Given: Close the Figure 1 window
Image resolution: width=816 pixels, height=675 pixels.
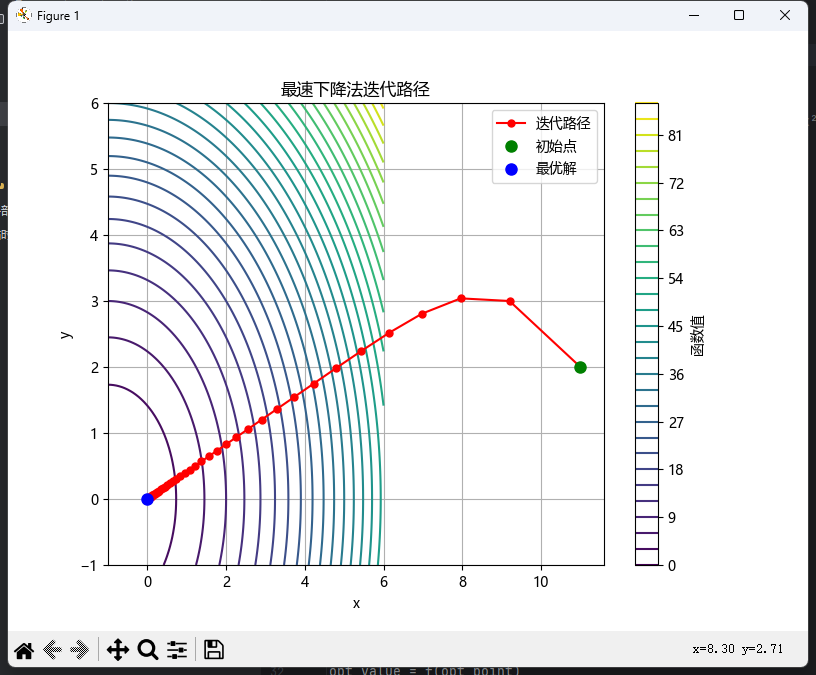Looking at the screenshot, I should click(x=785, y=16).
